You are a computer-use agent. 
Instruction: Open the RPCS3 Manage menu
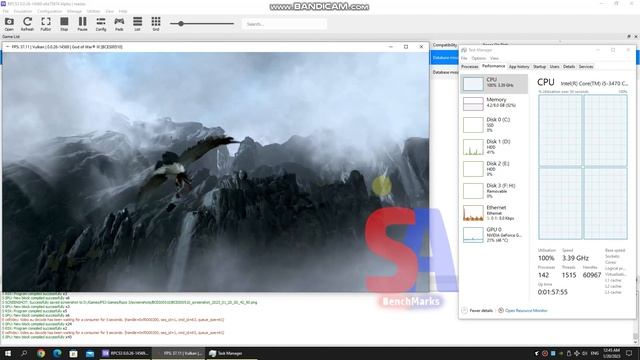pyautogui.click(x=74, y=11)
